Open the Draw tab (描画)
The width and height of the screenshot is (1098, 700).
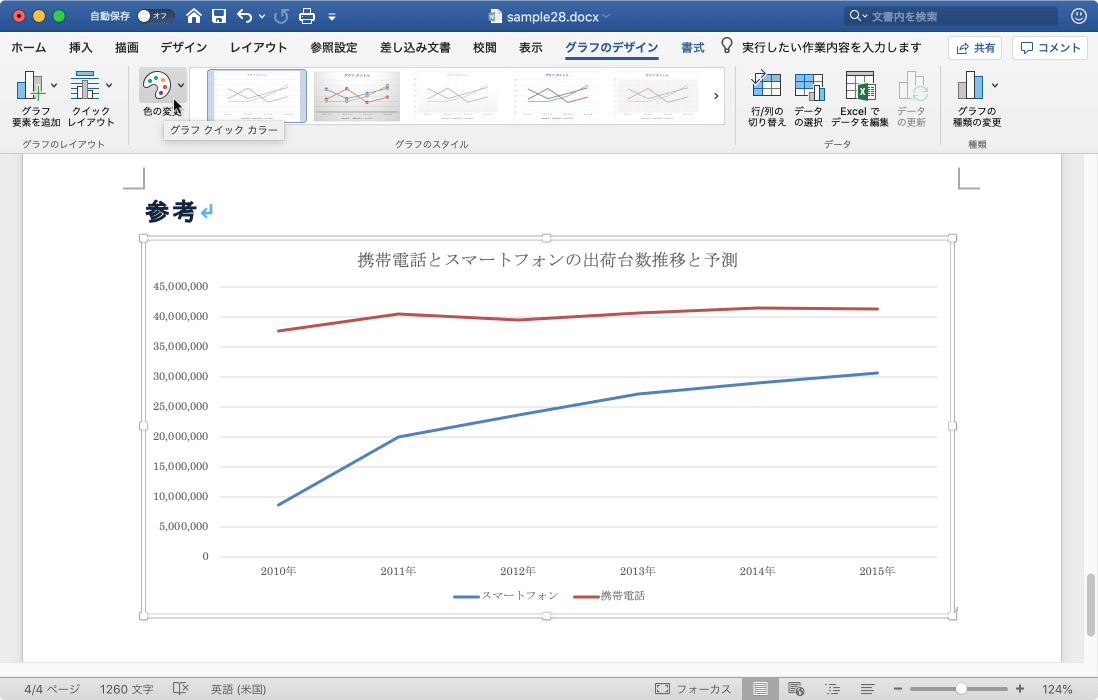click(x=127, y=48)
